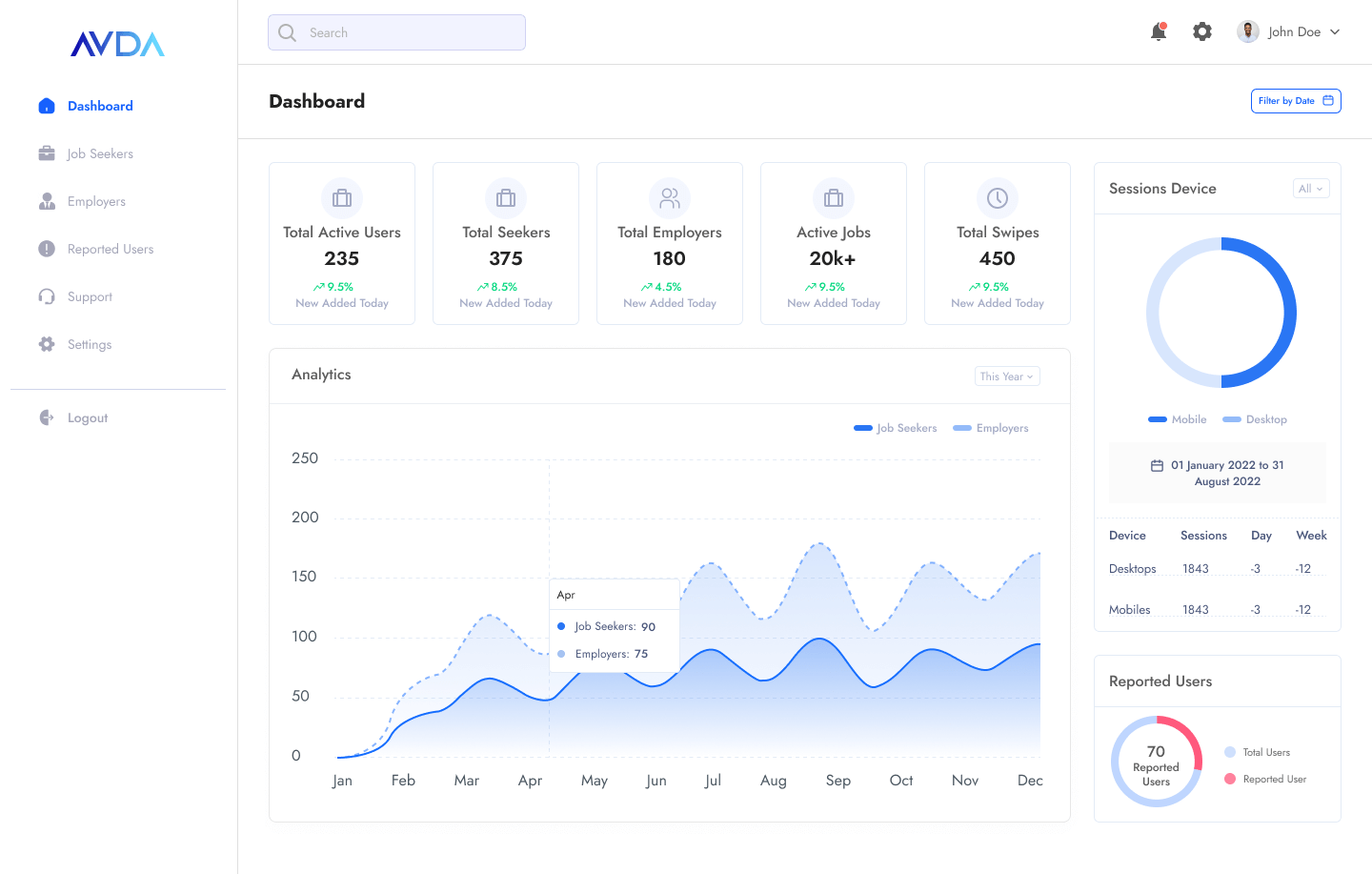Click the Filter by Date button

coord(1296,101)
